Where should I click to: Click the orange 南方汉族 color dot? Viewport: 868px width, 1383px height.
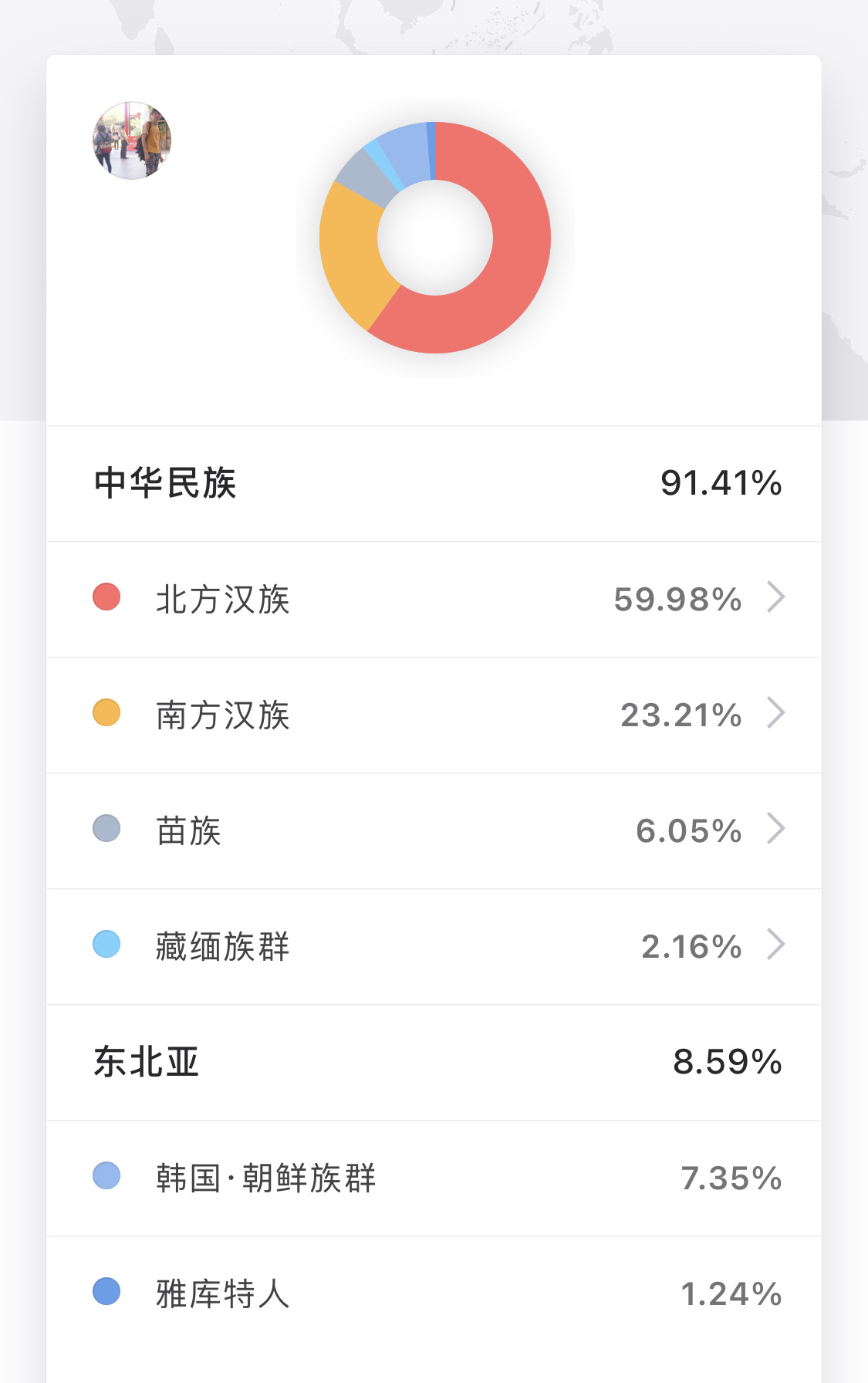(106, 713)
